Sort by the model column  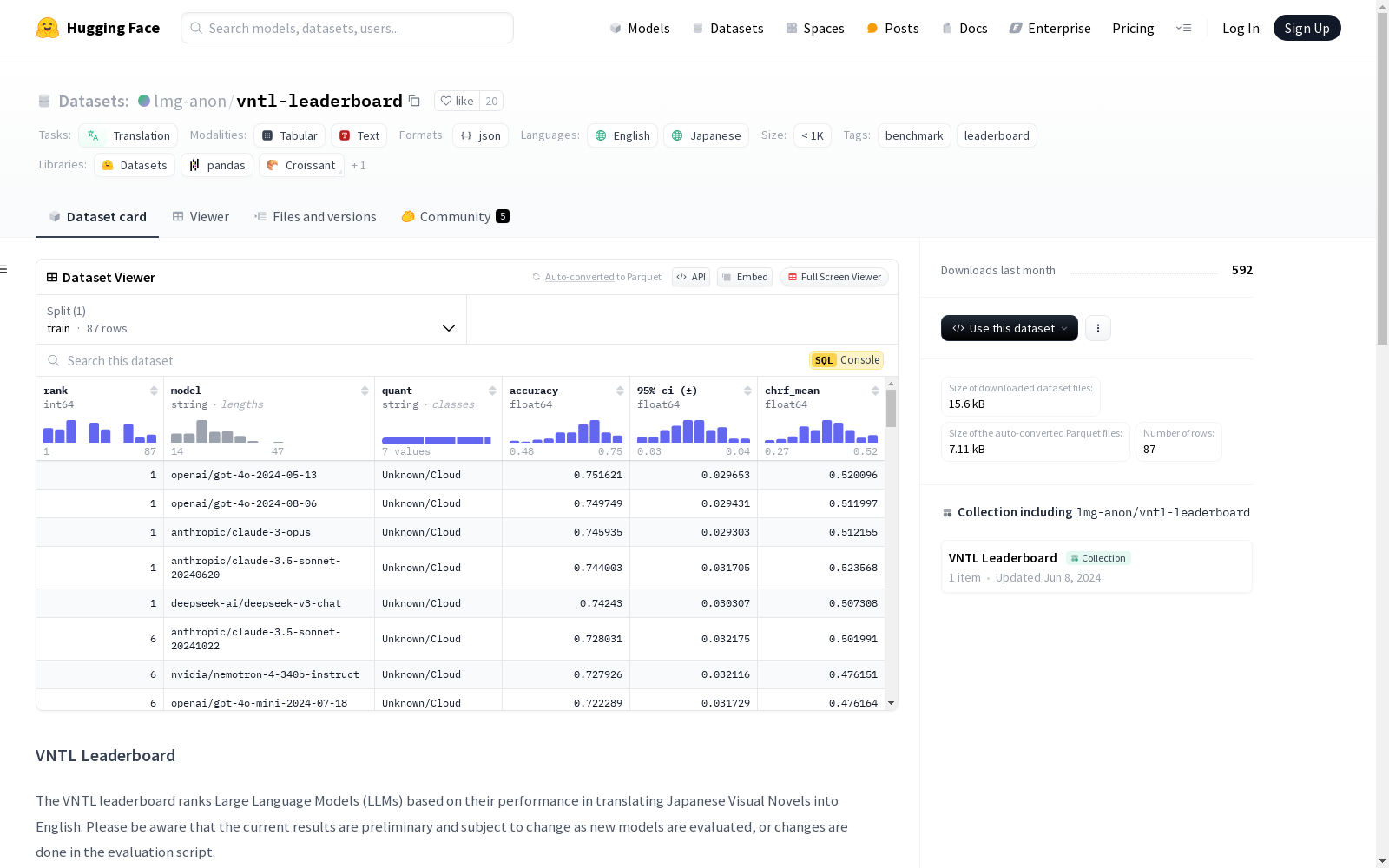tap(365, 391)
